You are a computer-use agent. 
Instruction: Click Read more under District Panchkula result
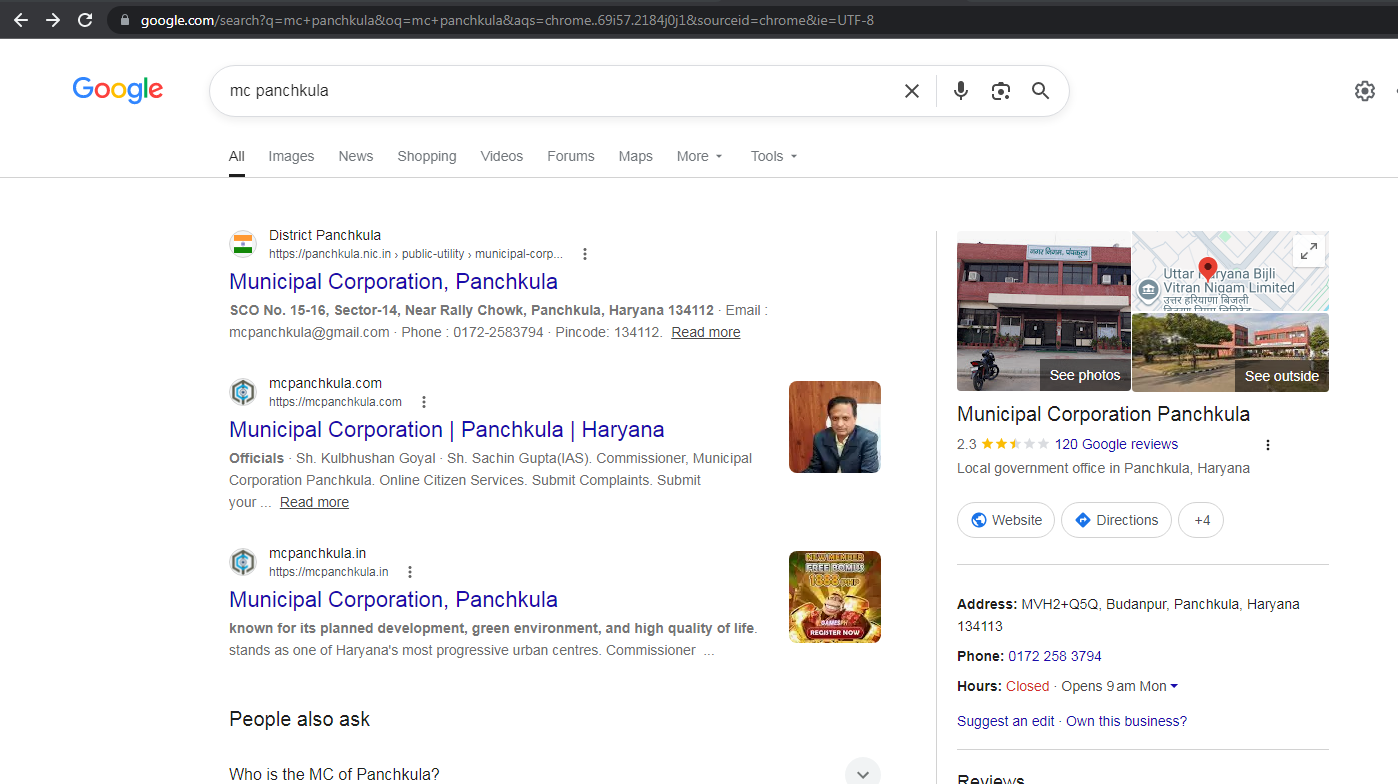coord(706,332)
